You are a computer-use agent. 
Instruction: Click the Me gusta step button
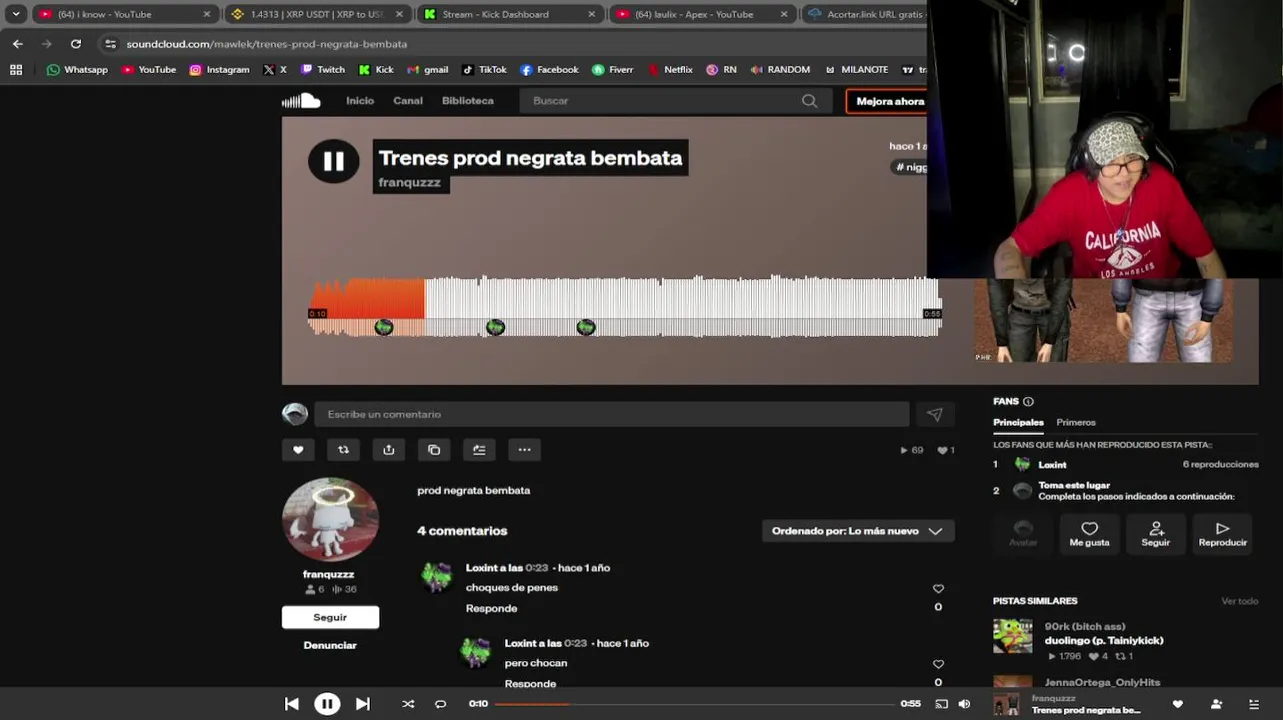pos(1089,533)
